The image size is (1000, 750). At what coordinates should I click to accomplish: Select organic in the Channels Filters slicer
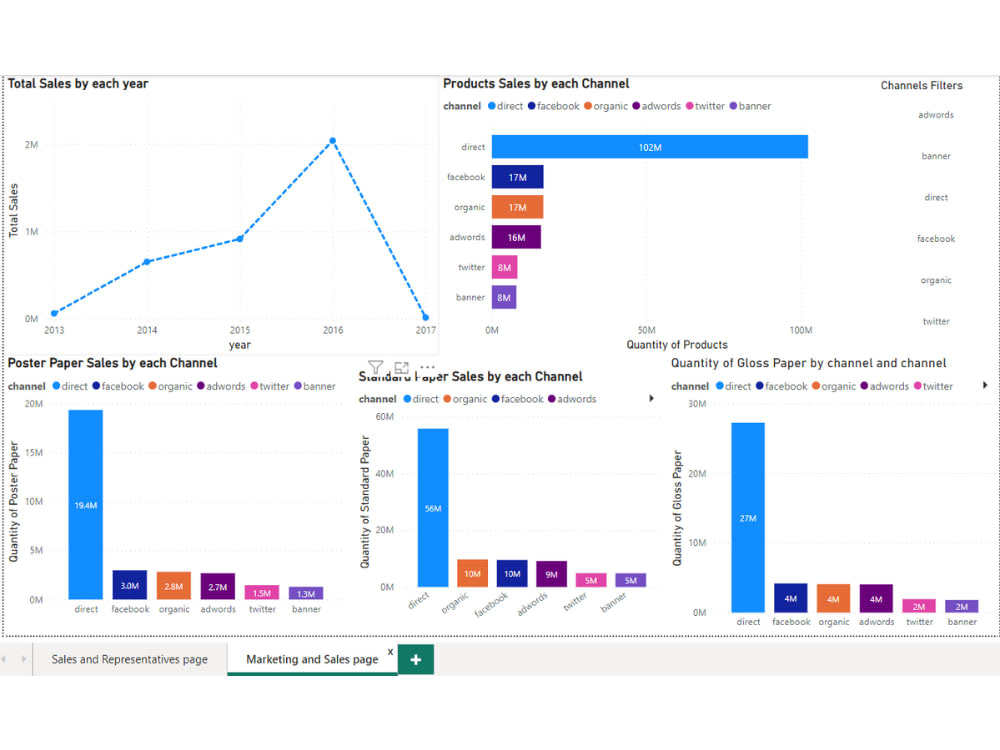[x=935, y=280]
